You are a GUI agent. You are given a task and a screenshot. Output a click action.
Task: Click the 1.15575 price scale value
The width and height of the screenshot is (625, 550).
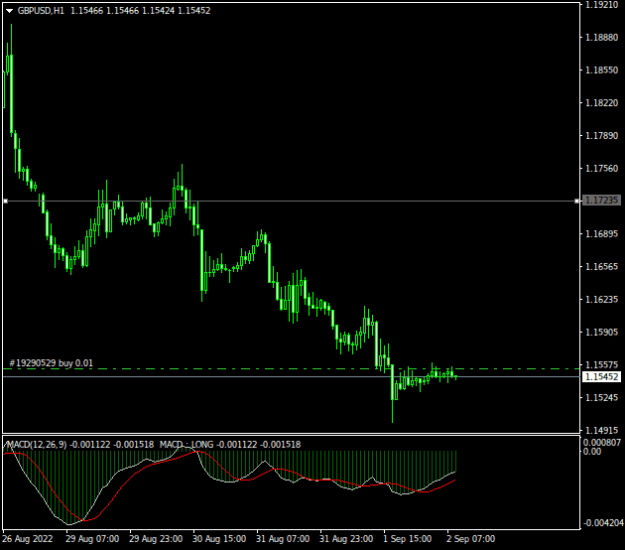point(601,365)
